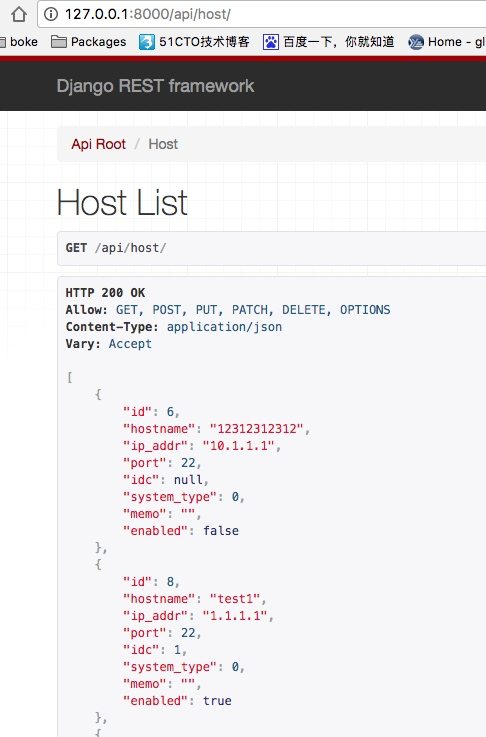The width and height of the screenshot is (486, 737).
Task: Click the "enabled": false line
Action: [181, 531]
